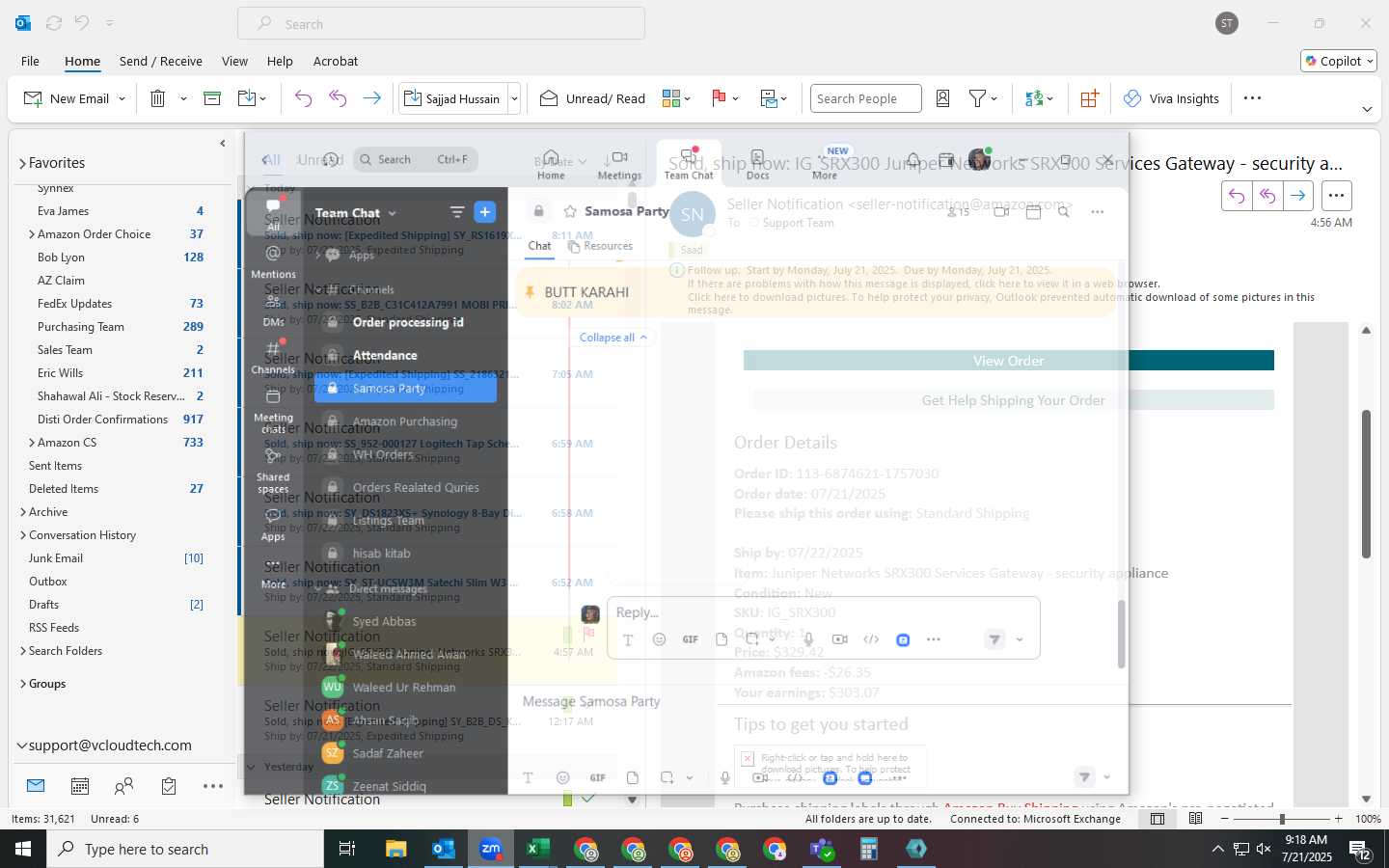Open People view in Outlook bottom navigation
This screenshot has width=1389, height=868.
(123, 786)
